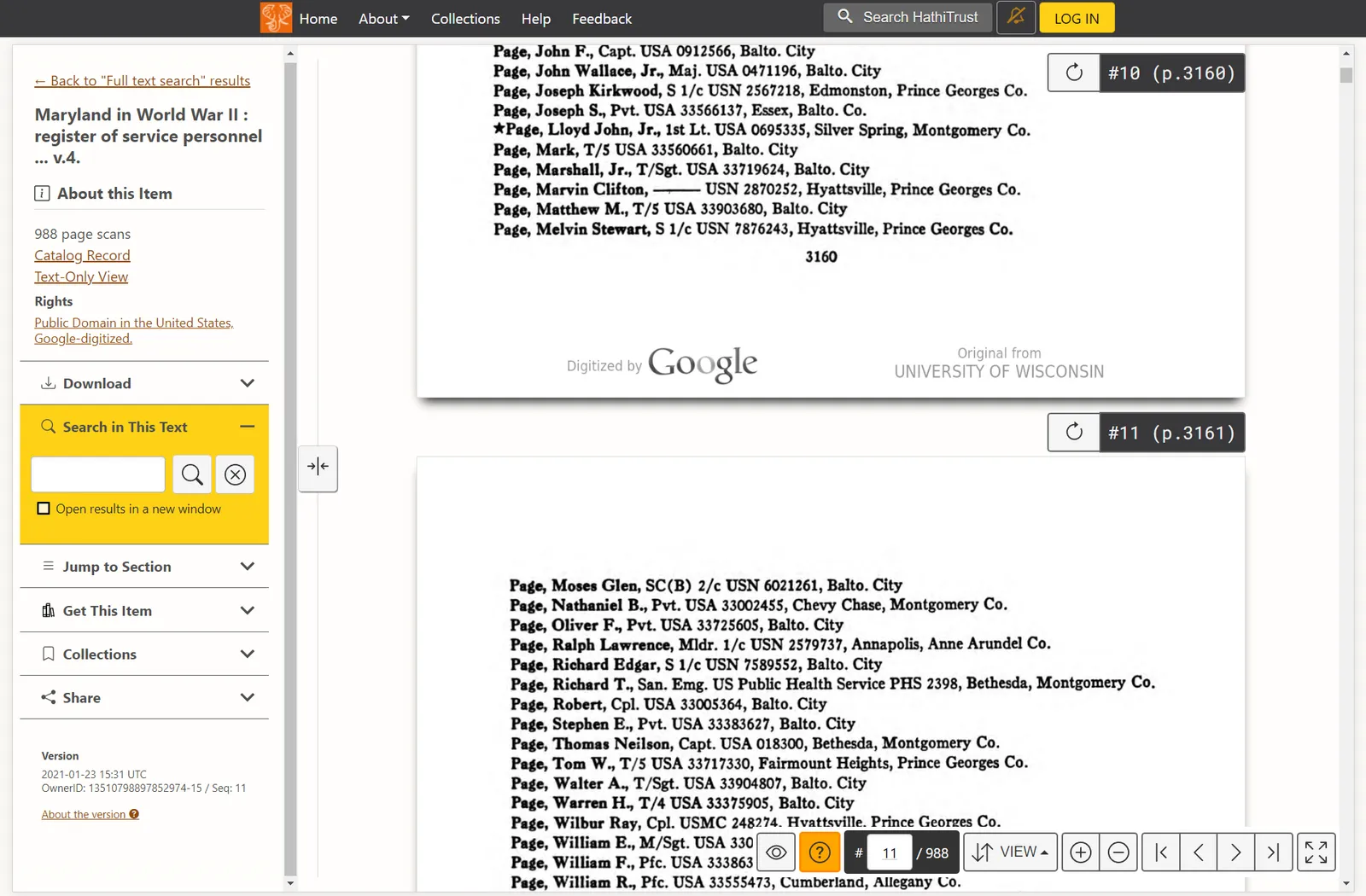The width and height of the screenshot is (1366, 896).
Task: Expand the Jump to Section panel
Action: tap(144, 567)
